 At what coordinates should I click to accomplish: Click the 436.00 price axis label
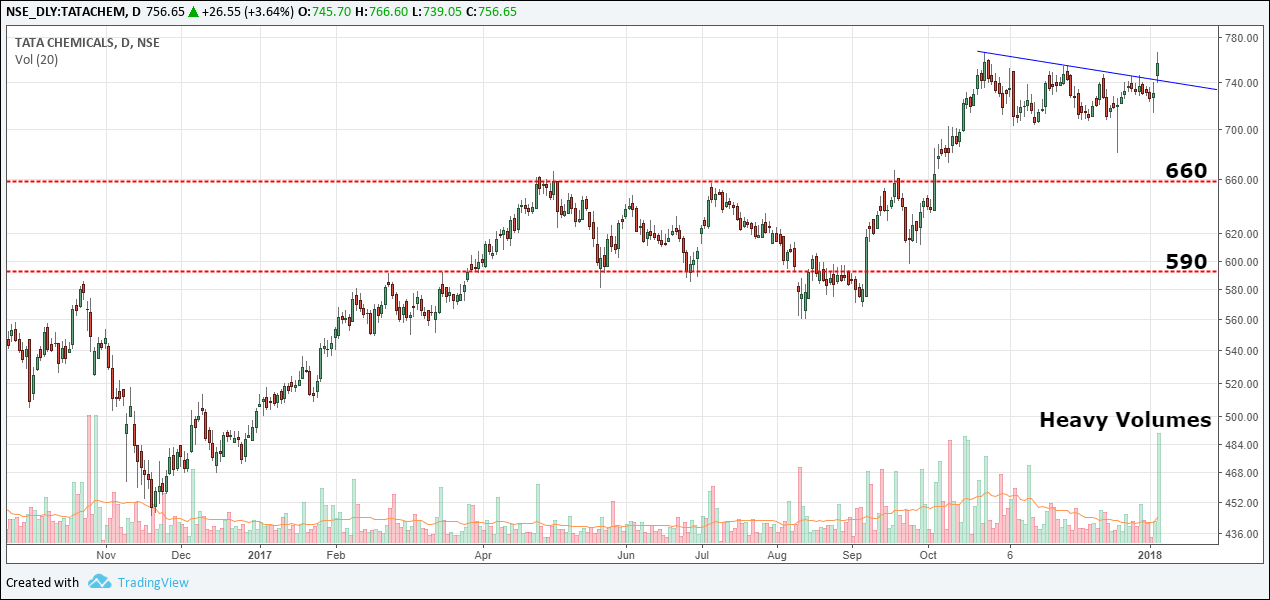click(1242, 534)
